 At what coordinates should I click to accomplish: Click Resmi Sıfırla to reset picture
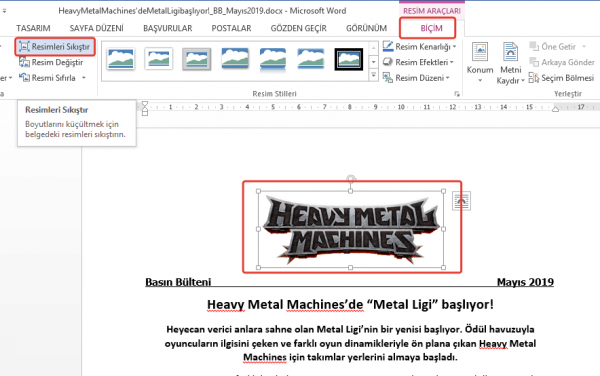[47, 78]
